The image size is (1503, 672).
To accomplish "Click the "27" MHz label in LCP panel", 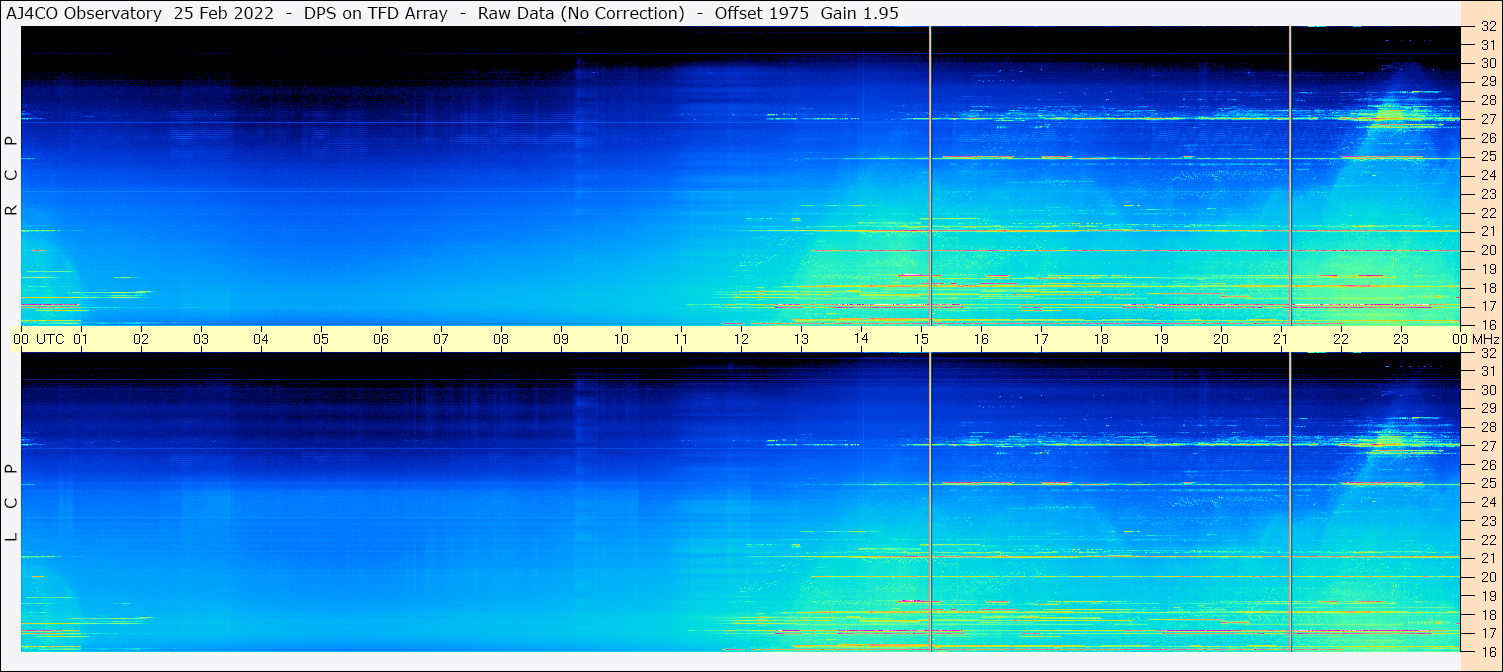I will 1488,446.
